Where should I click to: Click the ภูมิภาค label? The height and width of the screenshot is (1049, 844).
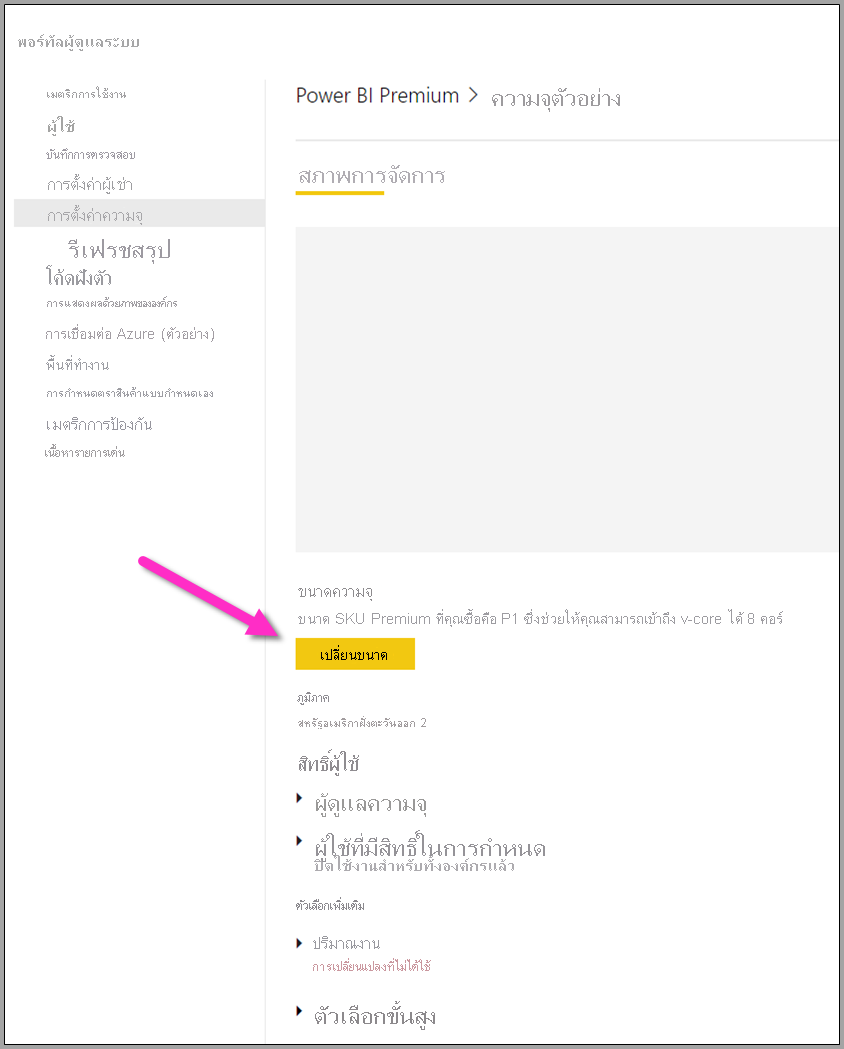point(313,698)
